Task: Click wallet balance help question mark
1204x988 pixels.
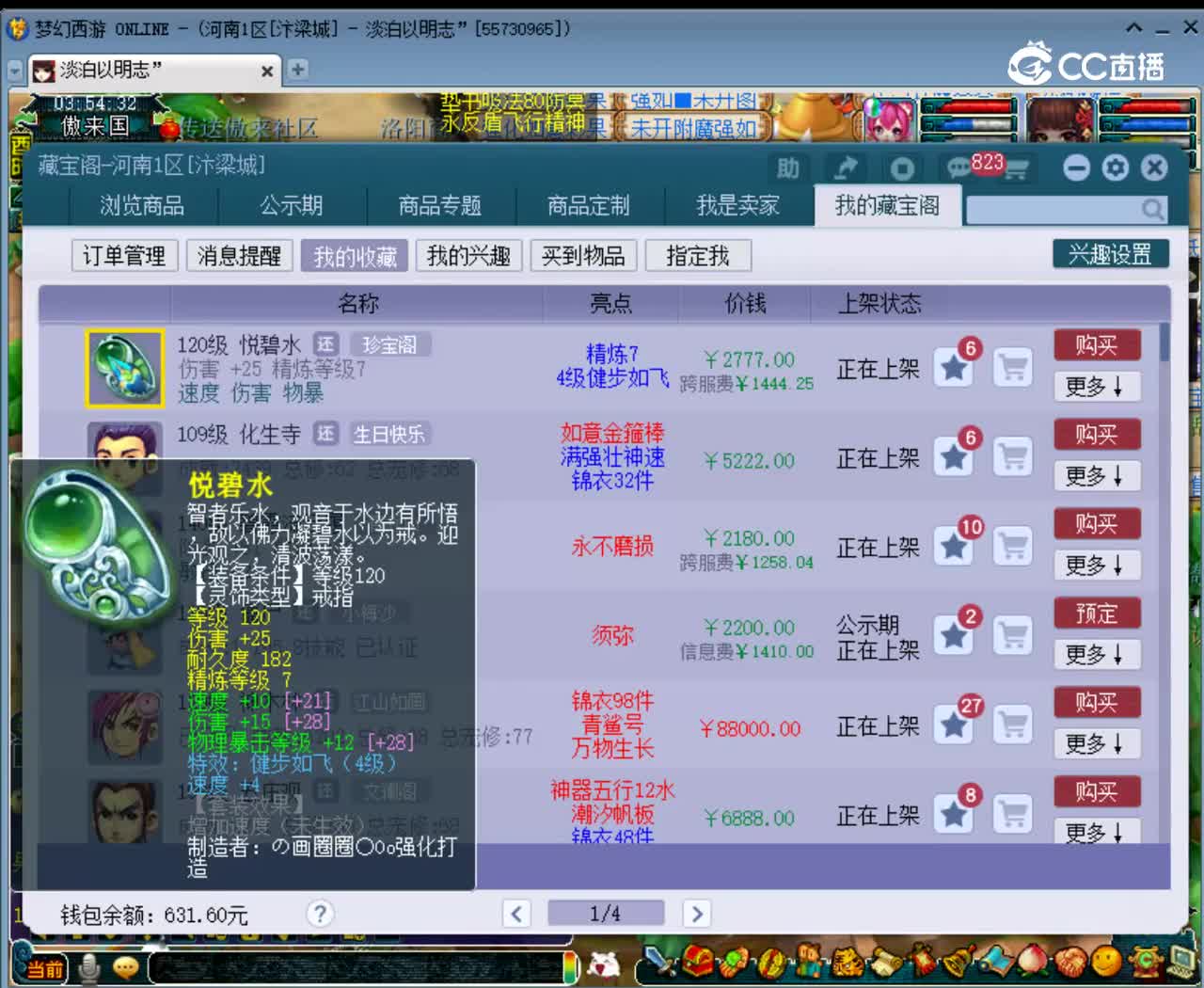Action: click(x=320, y=914)
